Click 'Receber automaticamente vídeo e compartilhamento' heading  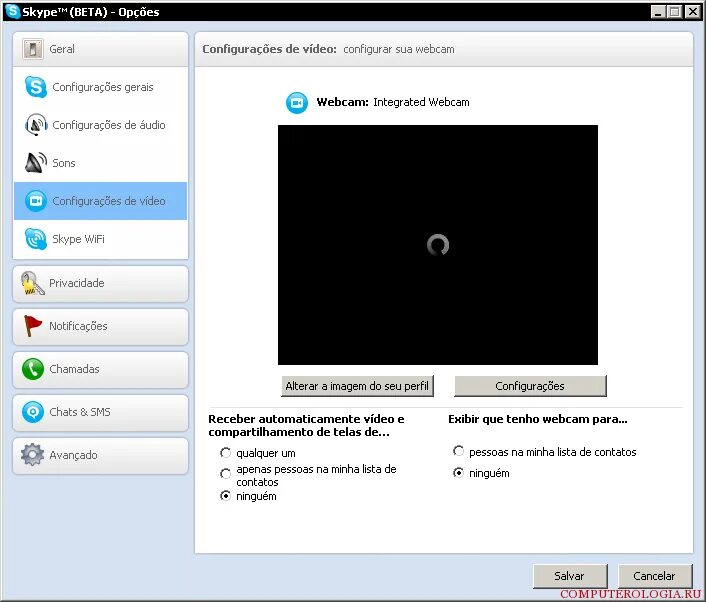pos(306,425)
